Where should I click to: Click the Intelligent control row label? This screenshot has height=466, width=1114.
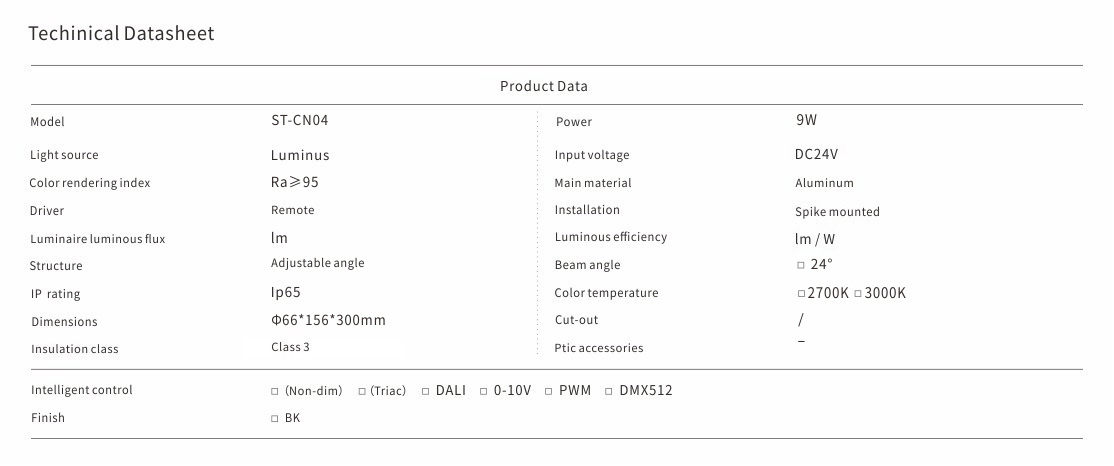click(x=82, y=390)
